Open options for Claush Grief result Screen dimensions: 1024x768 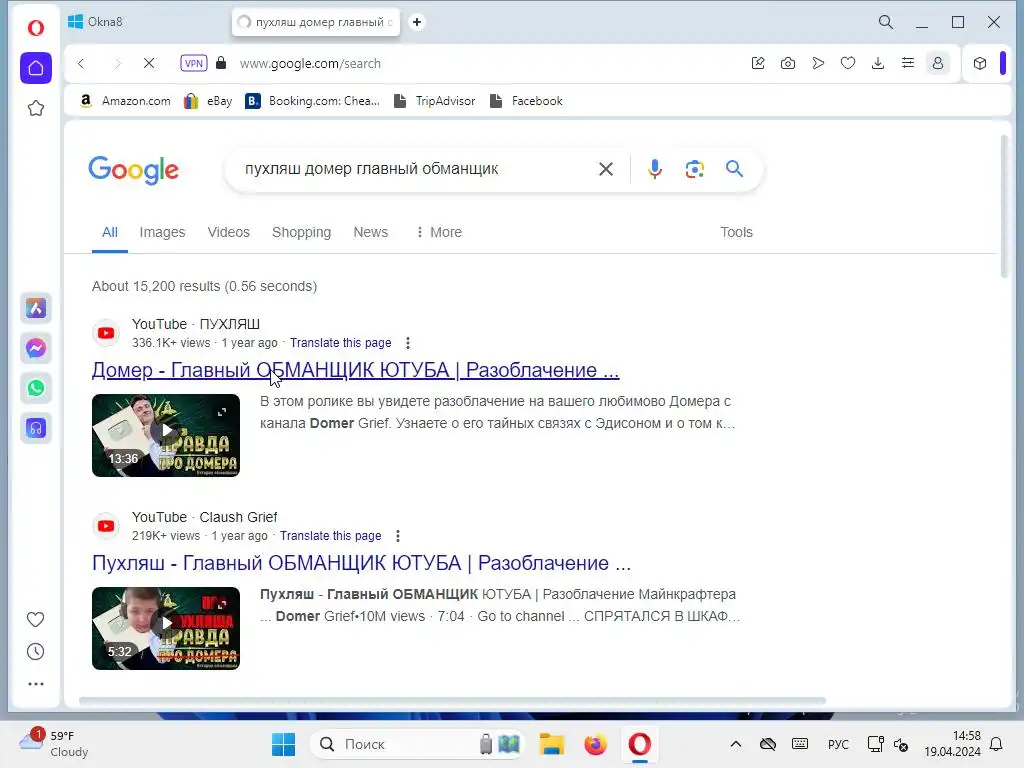coord(398,536)
